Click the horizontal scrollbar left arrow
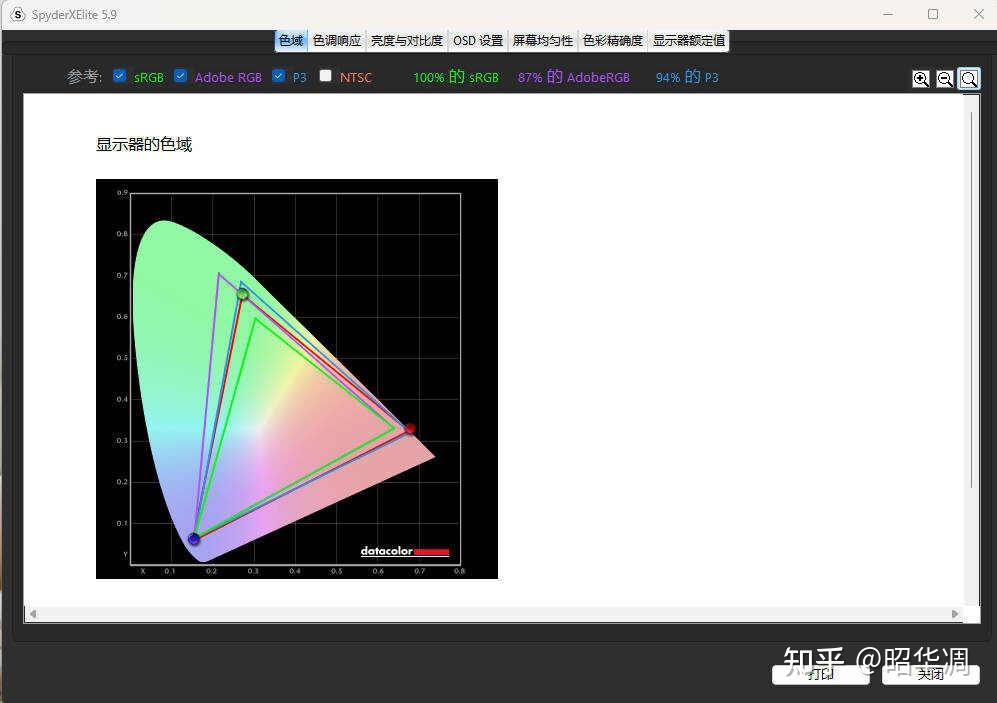This screenshot has width=997, height=703. click(32, 614)
